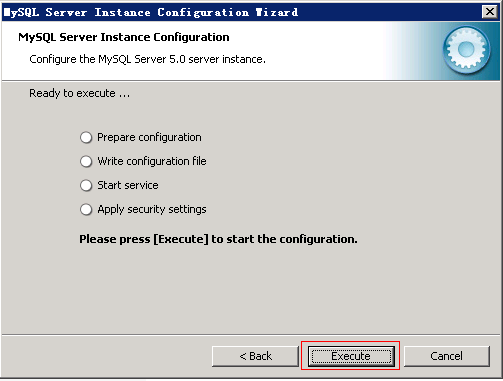503x381 pixels.
Task: Click the Configure MySQL Server 5.0 subtitle
Action: tap(147, 59)
